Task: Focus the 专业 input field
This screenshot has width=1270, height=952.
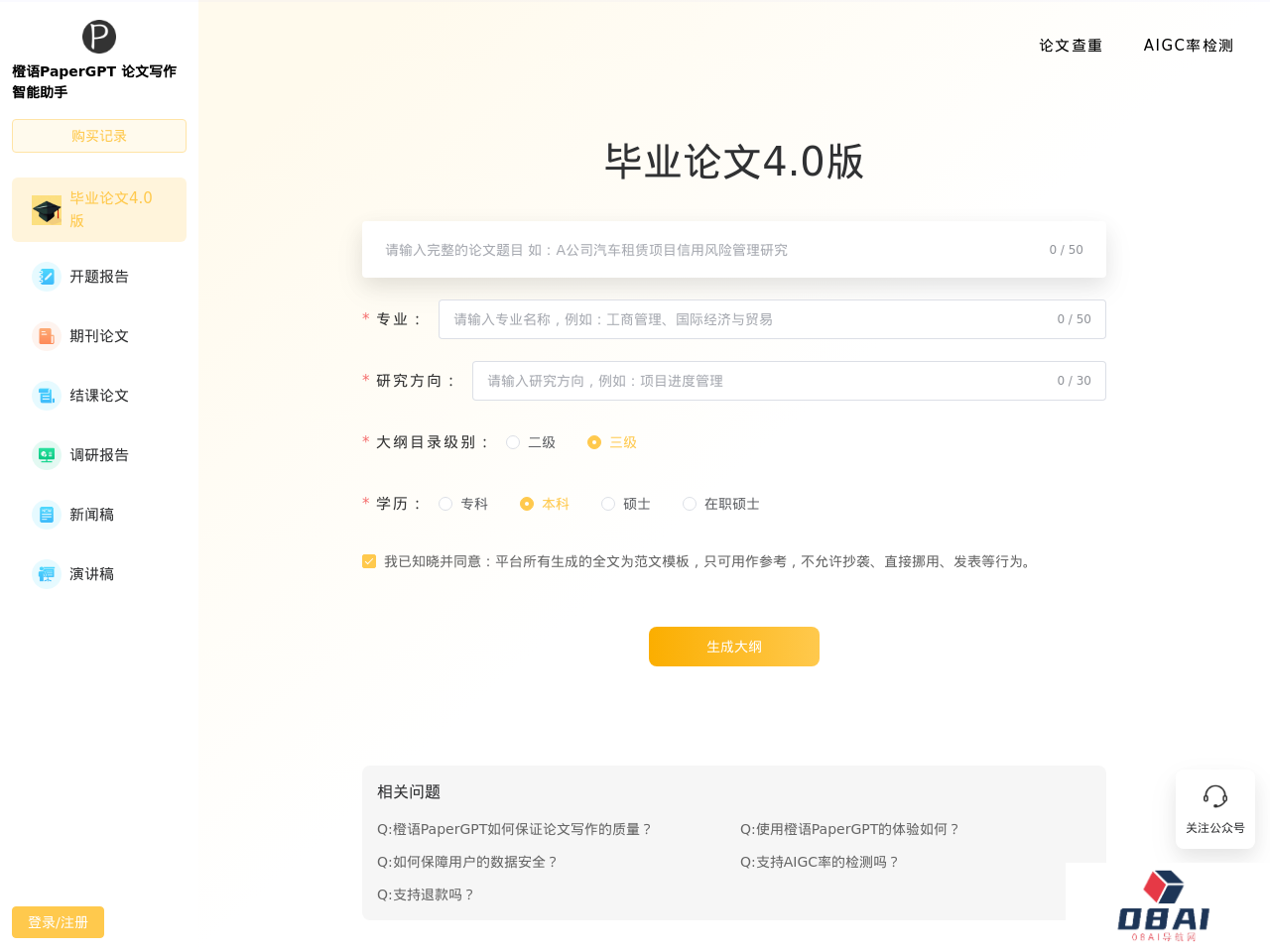Action: [772, 319]
